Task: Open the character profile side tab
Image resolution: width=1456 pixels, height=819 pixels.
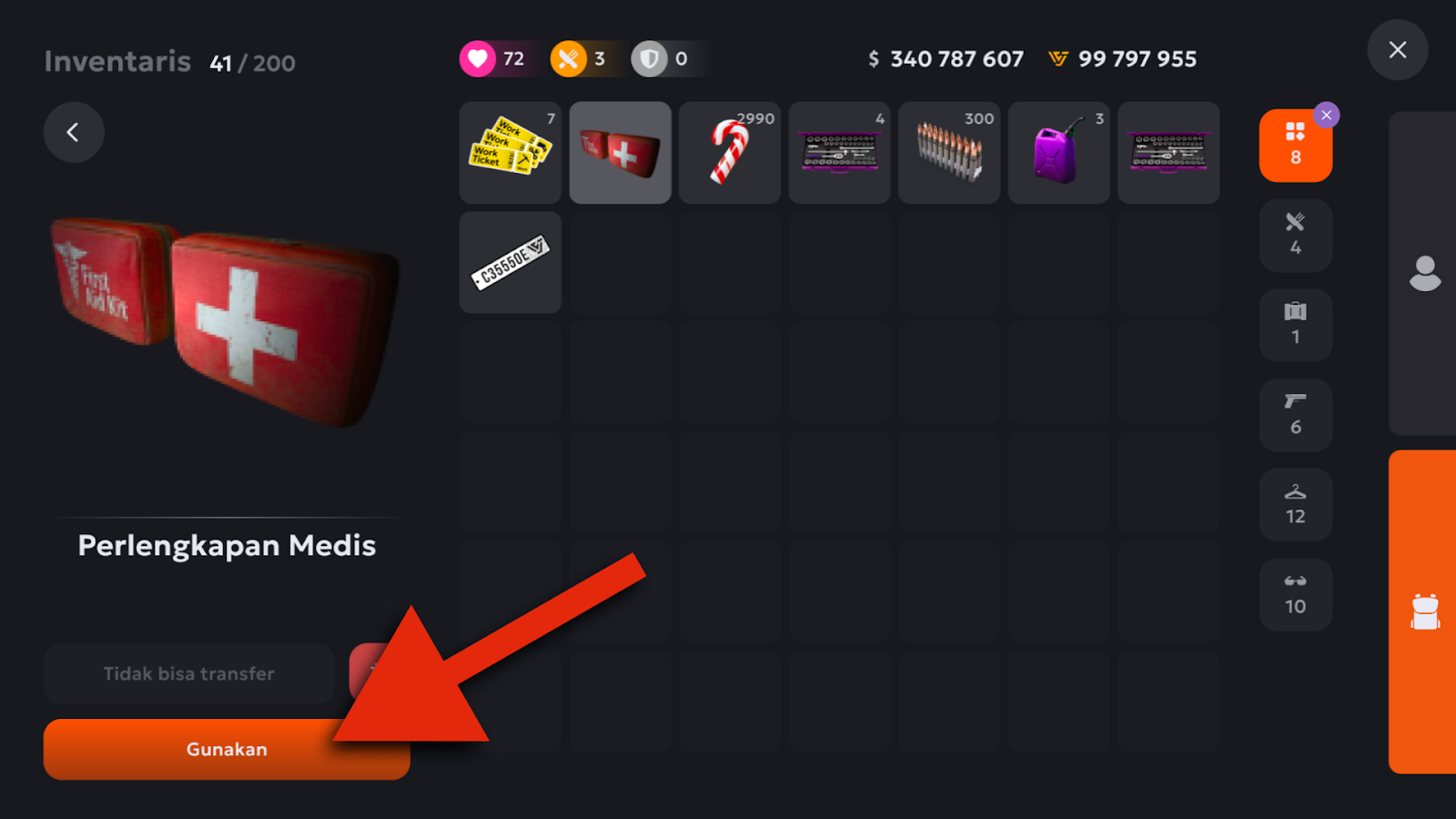Action: click(1423, 273)
